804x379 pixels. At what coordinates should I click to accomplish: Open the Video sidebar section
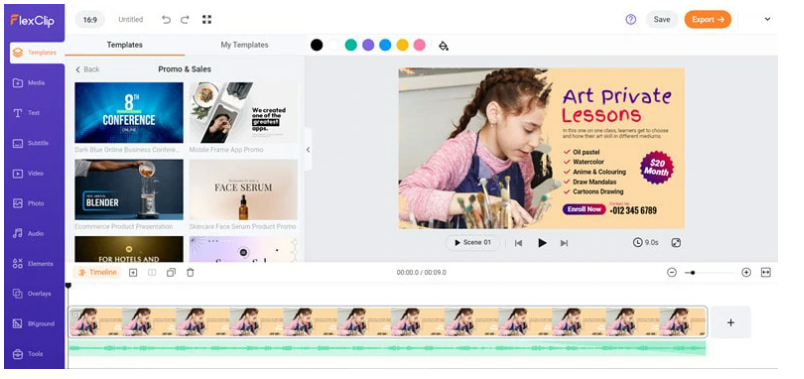pos(29,173)
